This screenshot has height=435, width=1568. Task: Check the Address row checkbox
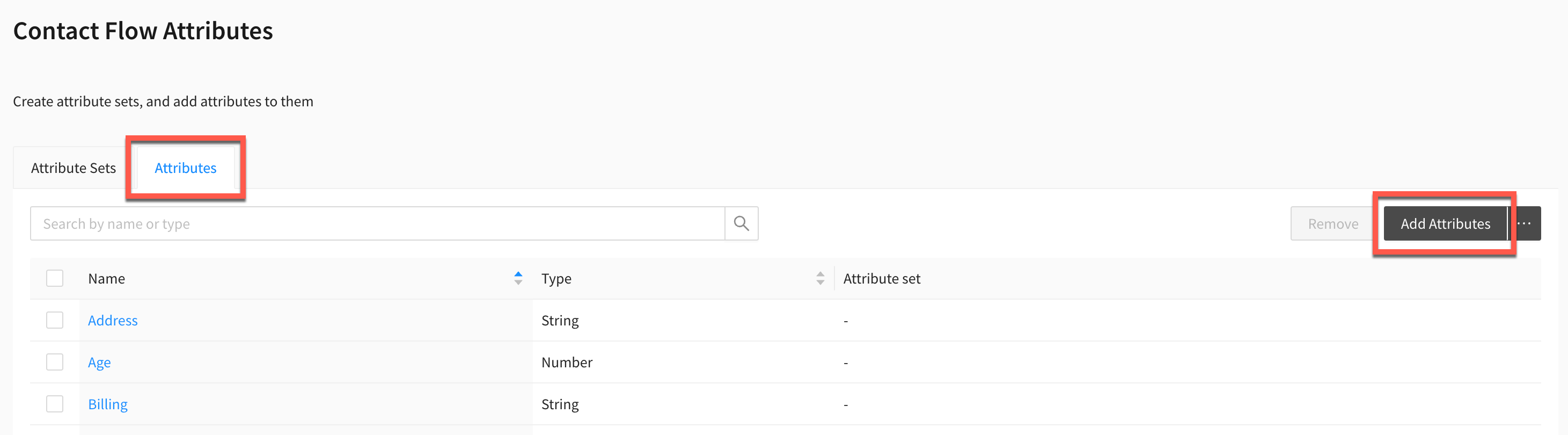[x=55, y=321]
